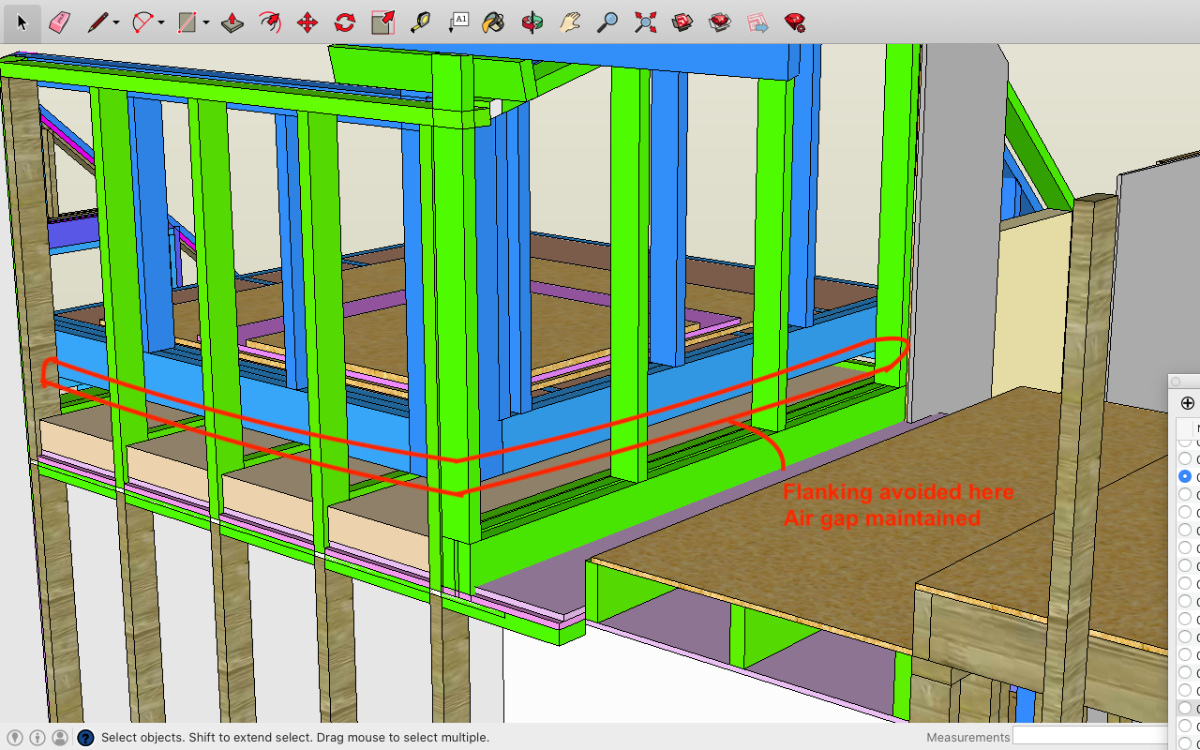Image resolution: width=1200 pixels, height=750 pixels.
Task: Expand the Arc tool dropdown arrow
Action: (x=161, y=23)
